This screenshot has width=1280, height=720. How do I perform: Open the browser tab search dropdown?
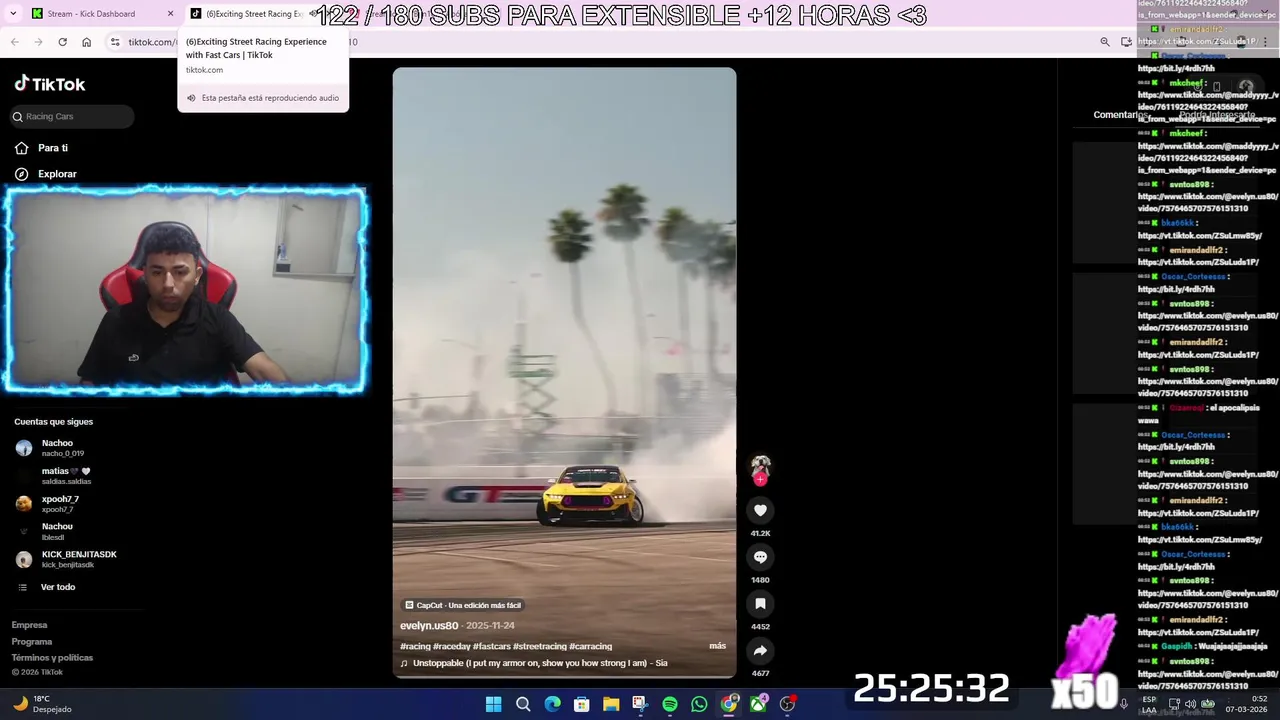point(12,14)
